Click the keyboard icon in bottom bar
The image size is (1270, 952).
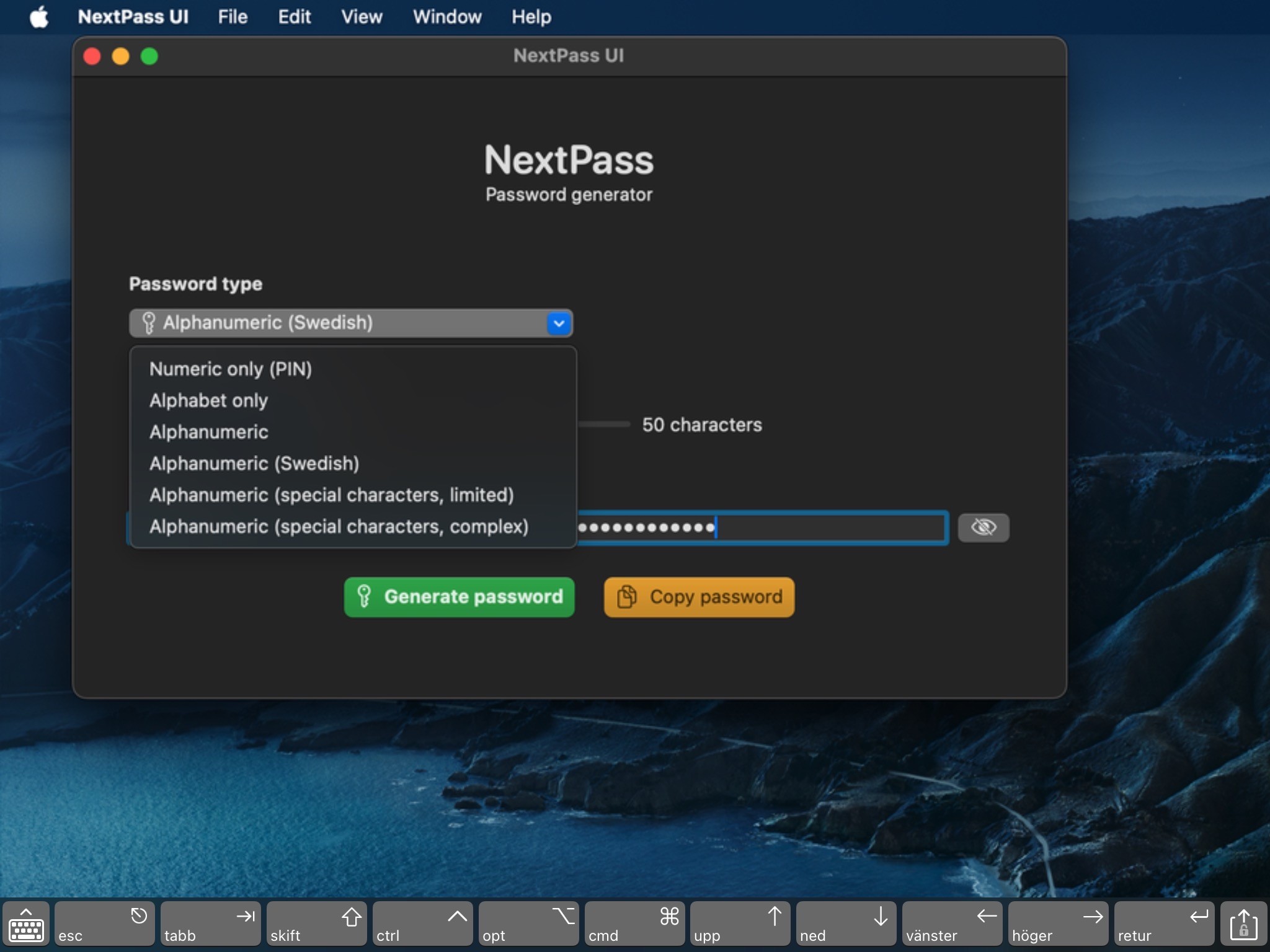pyautogui.click(x=25, y=924)
